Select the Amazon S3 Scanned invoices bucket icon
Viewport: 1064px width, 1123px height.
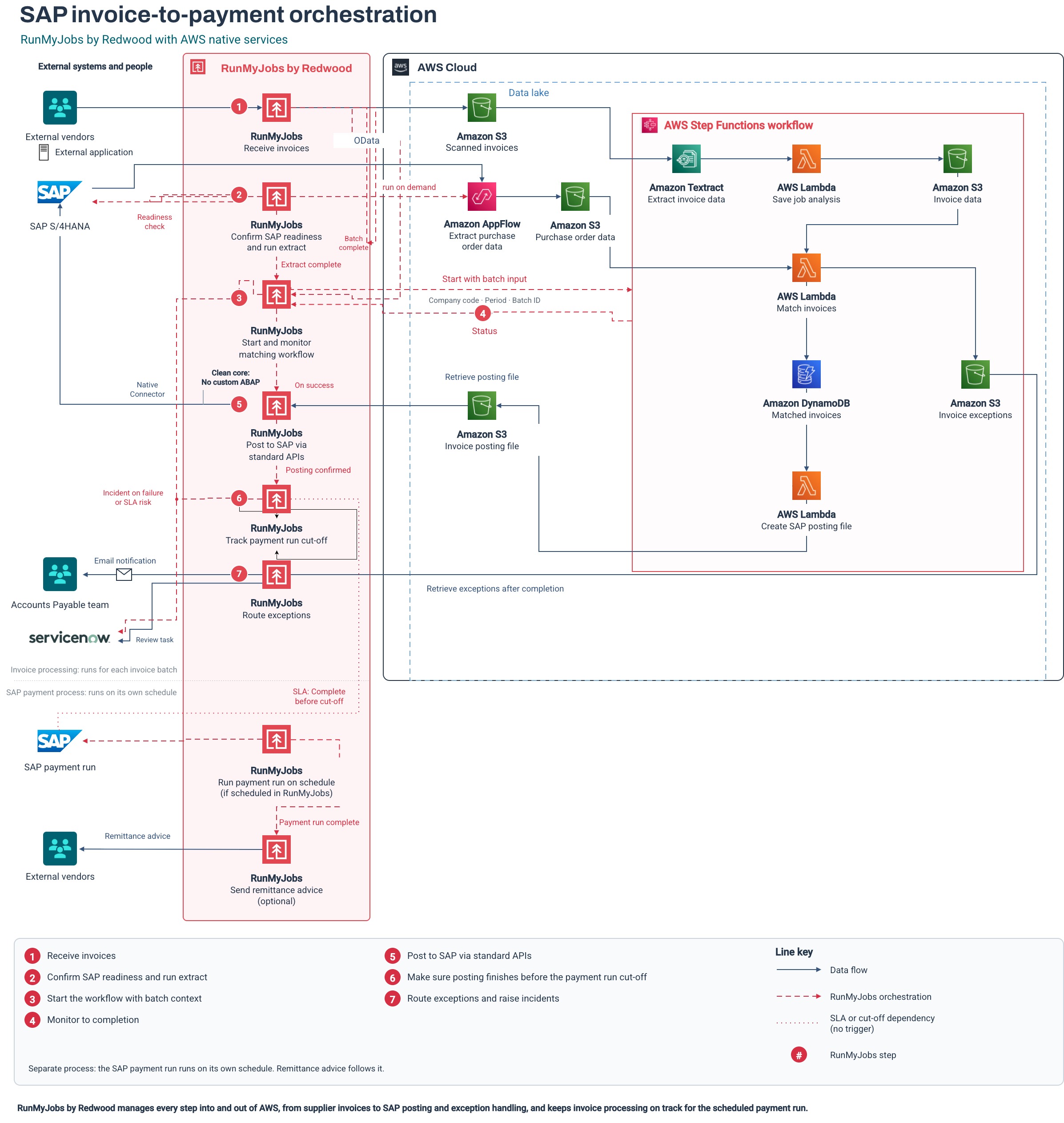[482, 107]
